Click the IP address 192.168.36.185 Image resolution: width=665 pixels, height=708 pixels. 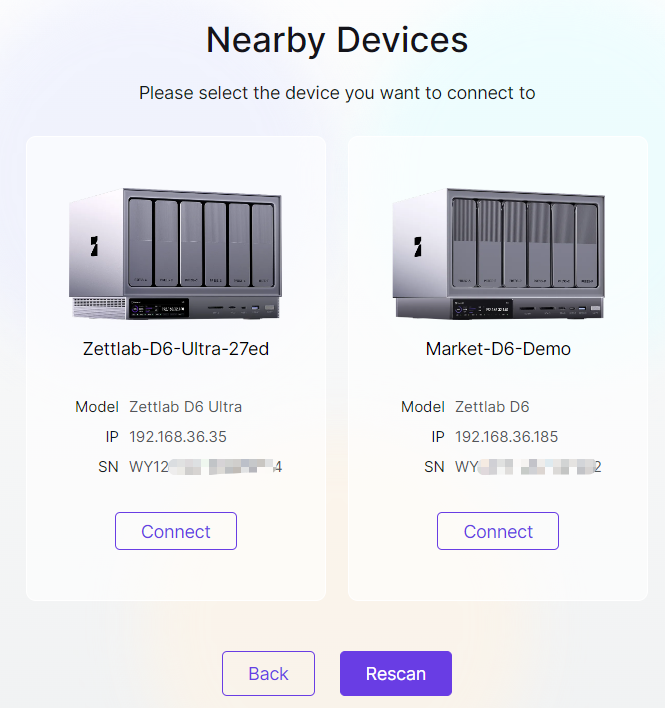(x=506, y=437)
